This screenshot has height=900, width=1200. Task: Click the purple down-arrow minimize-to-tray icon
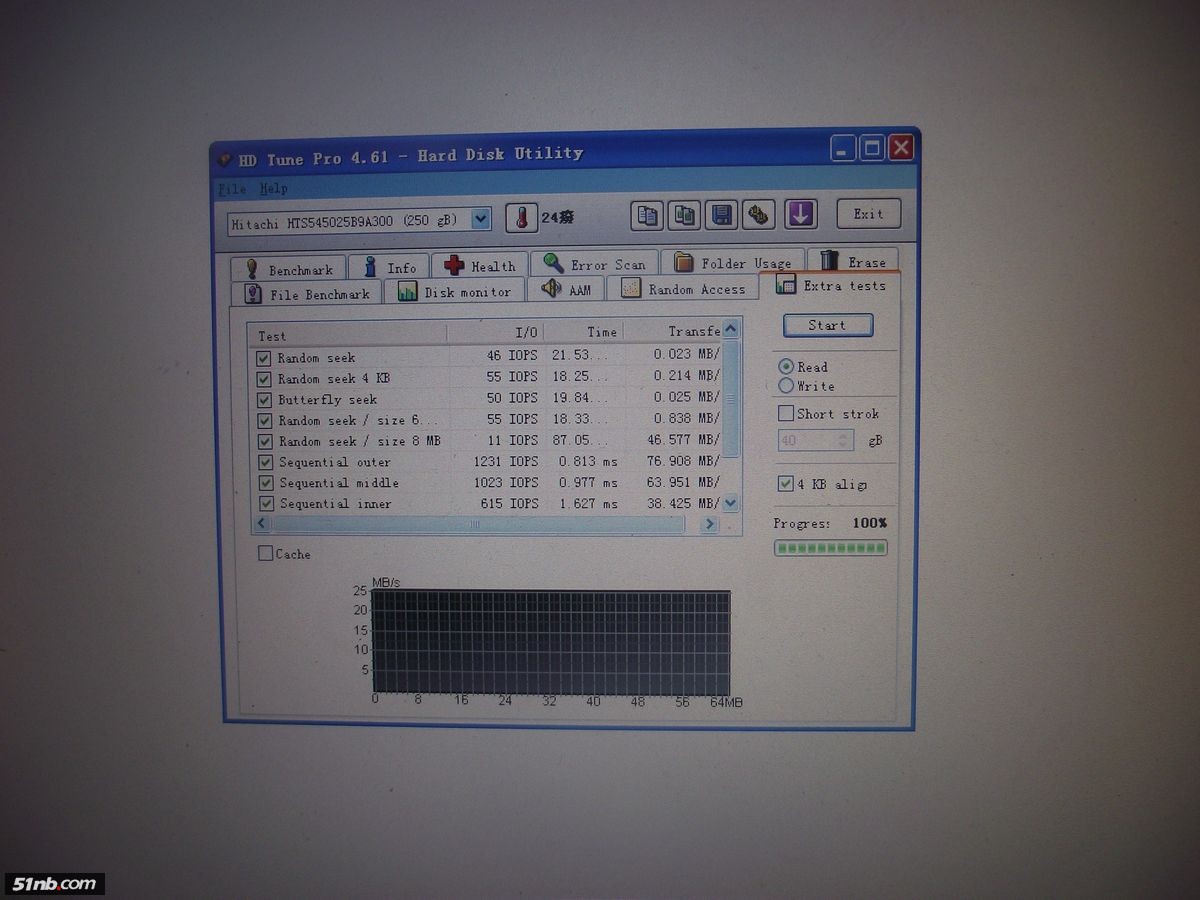coord(800,214)
